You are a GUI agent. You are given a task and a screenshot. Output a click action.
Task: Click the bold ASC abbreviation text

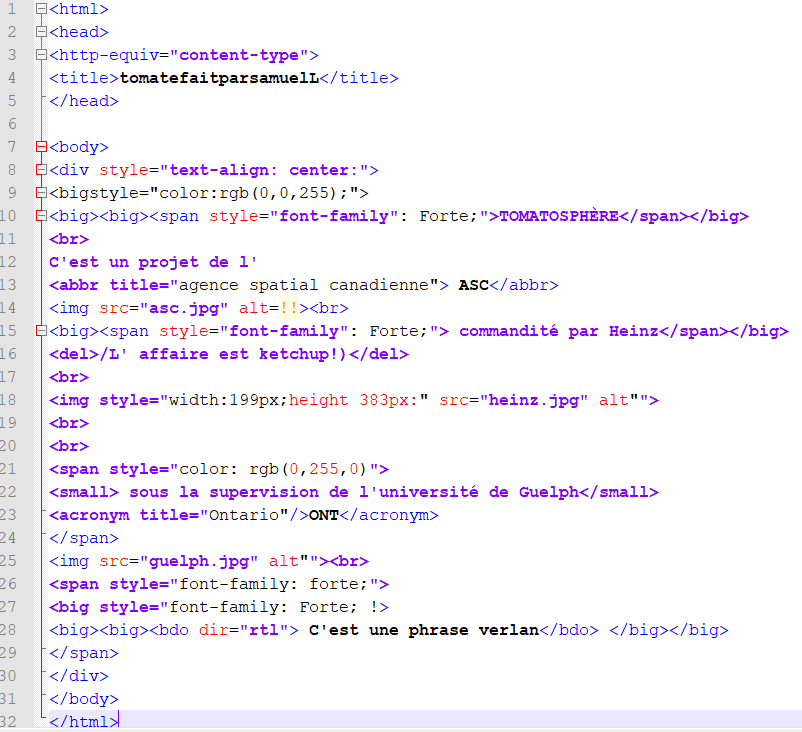tap(474, 285)
